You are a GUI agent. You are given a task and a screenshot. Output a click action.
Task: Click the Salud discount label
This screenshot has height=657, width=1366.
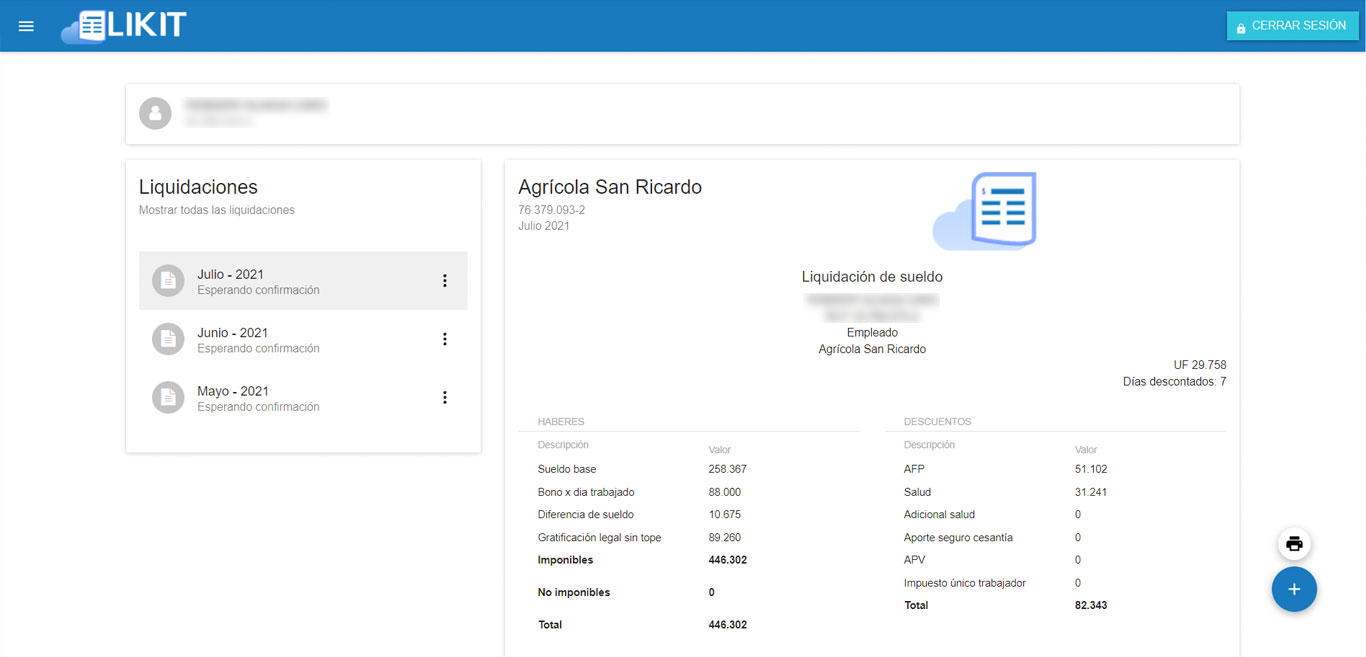(x=918, y=492)
